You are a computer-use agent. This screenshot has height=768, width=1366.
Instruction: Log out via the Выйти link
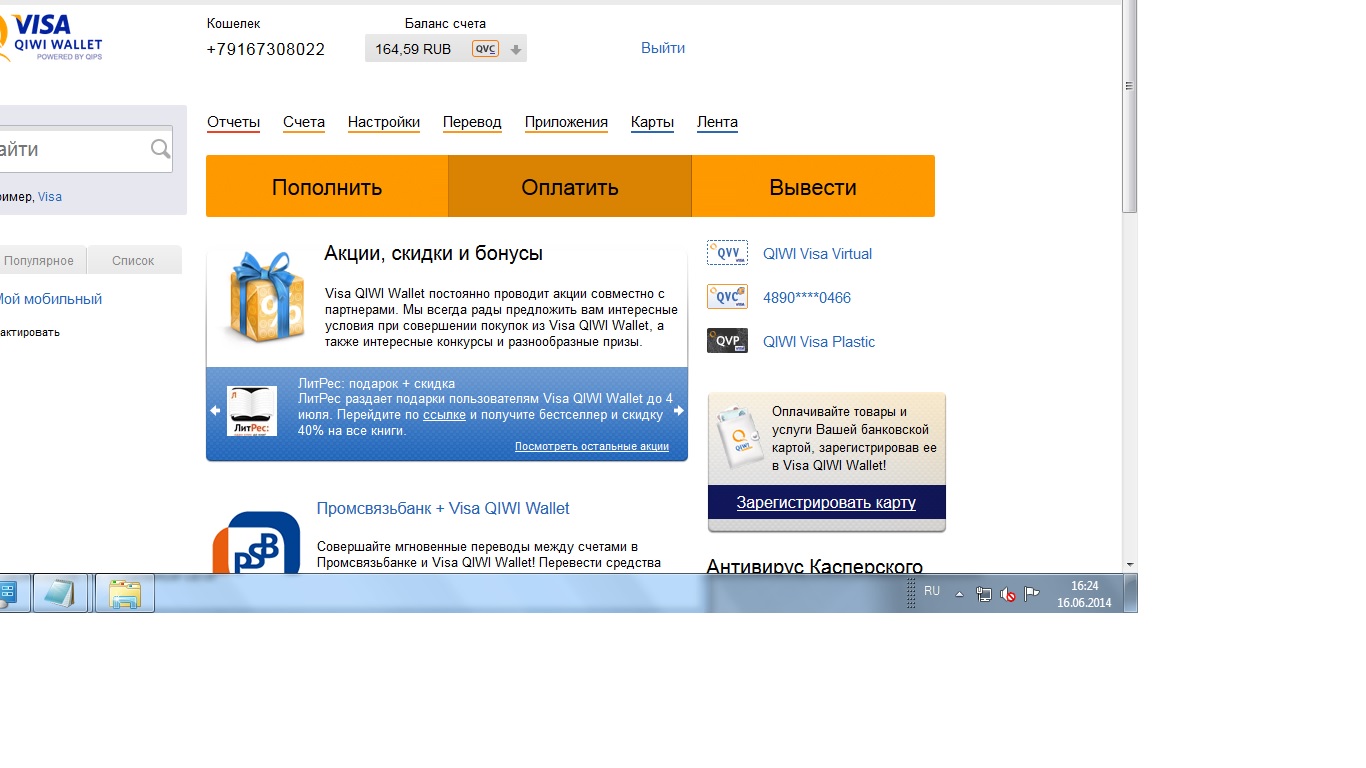[x=663, y=48]
